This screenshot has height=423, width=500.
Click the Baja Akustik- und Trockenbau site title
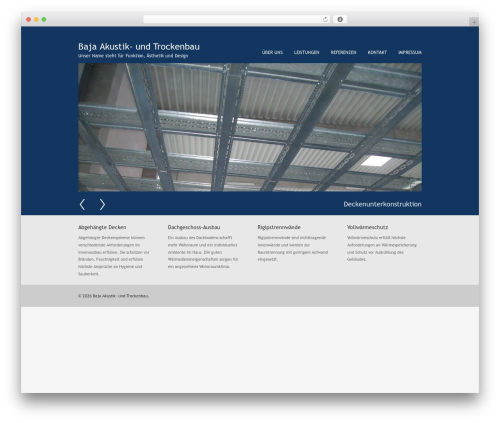pyautogui.click(x=139, y=46)
